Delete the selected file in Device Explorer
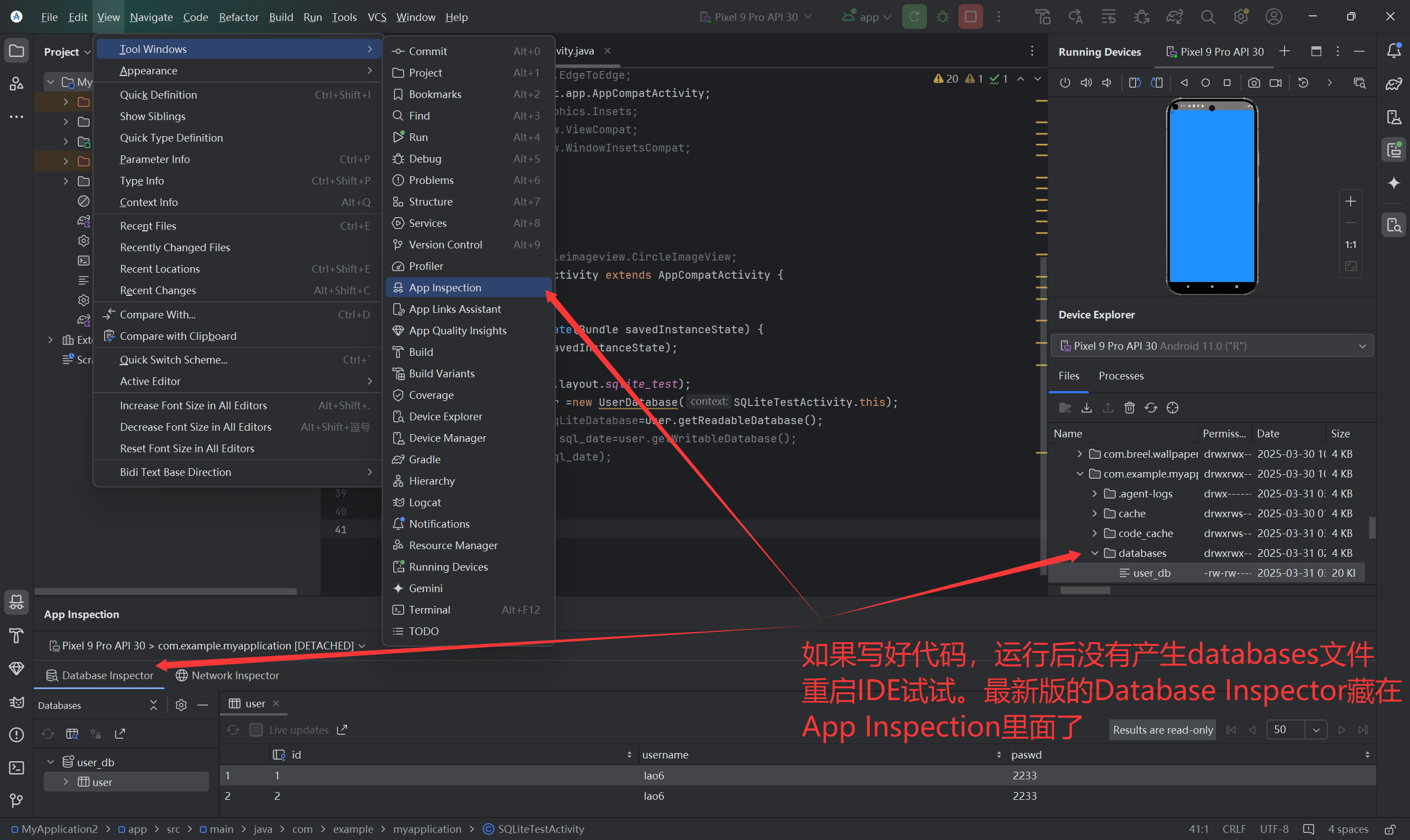1410x840 pixels. [x=1129, y=408]
